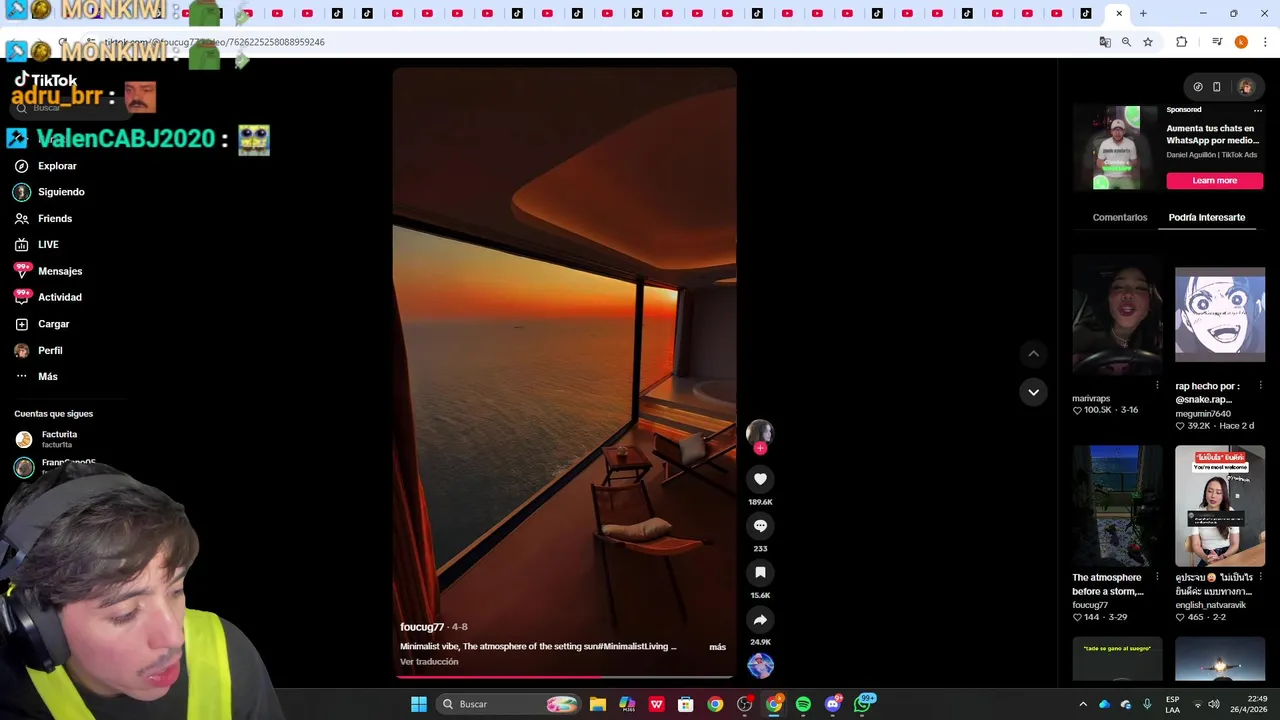
Task: Open the WhatsApp ad thumbnail
Action: coord(1116,147)
